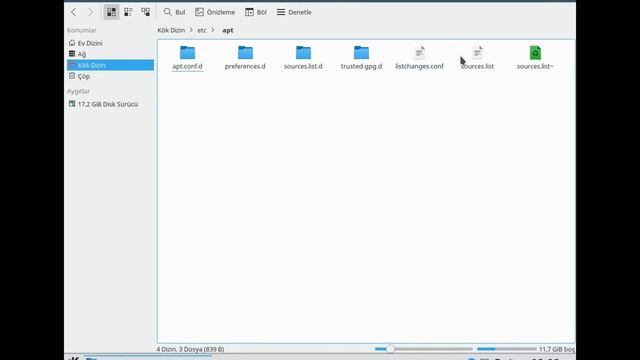Toggle the Önizleme preview button
The height and width of the screenshot is (360, 640).
pyautogui.click(x=215, y=12)
